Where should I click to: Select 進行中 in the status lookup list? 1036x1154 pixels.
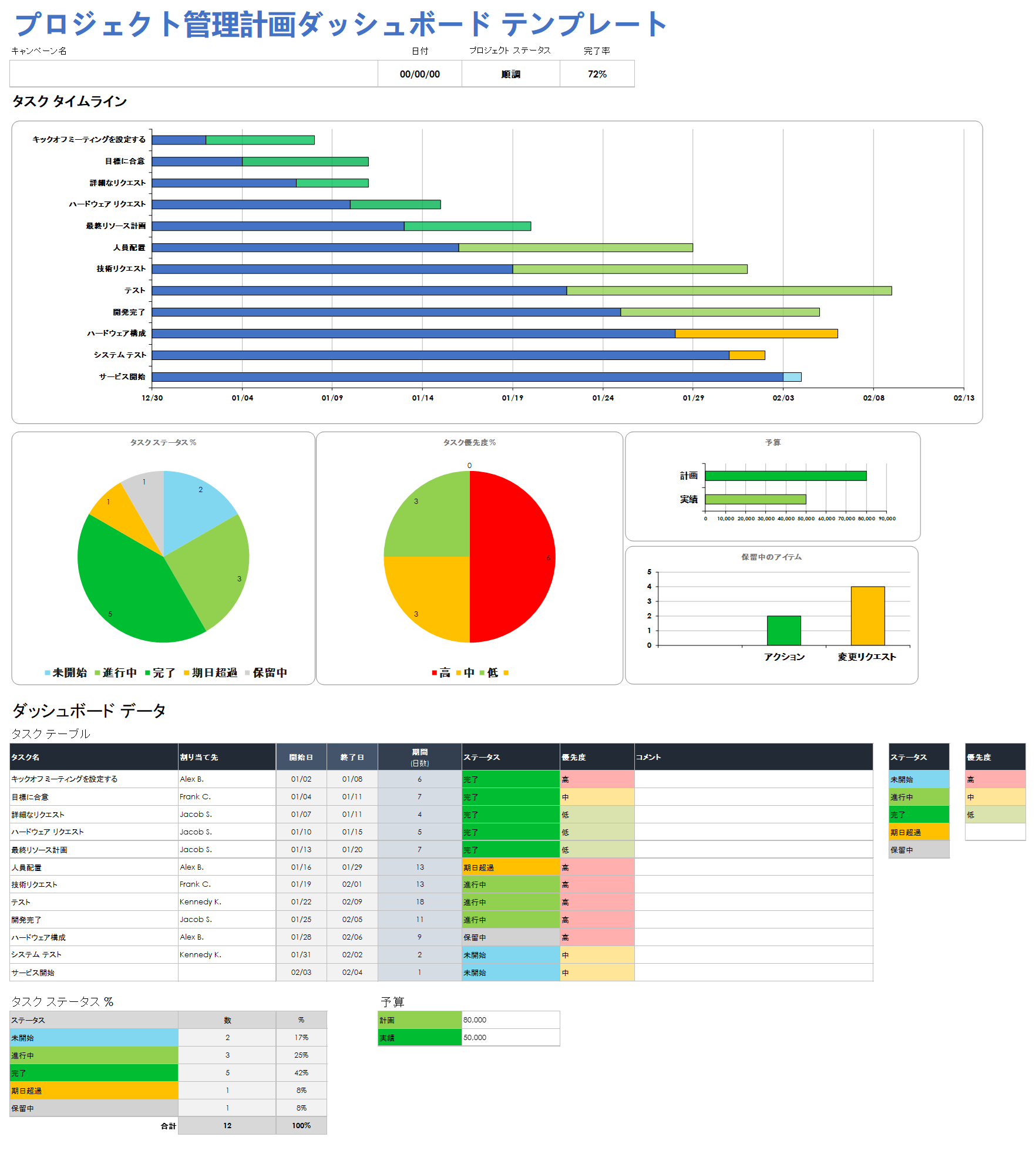click(x=919, y=797)
